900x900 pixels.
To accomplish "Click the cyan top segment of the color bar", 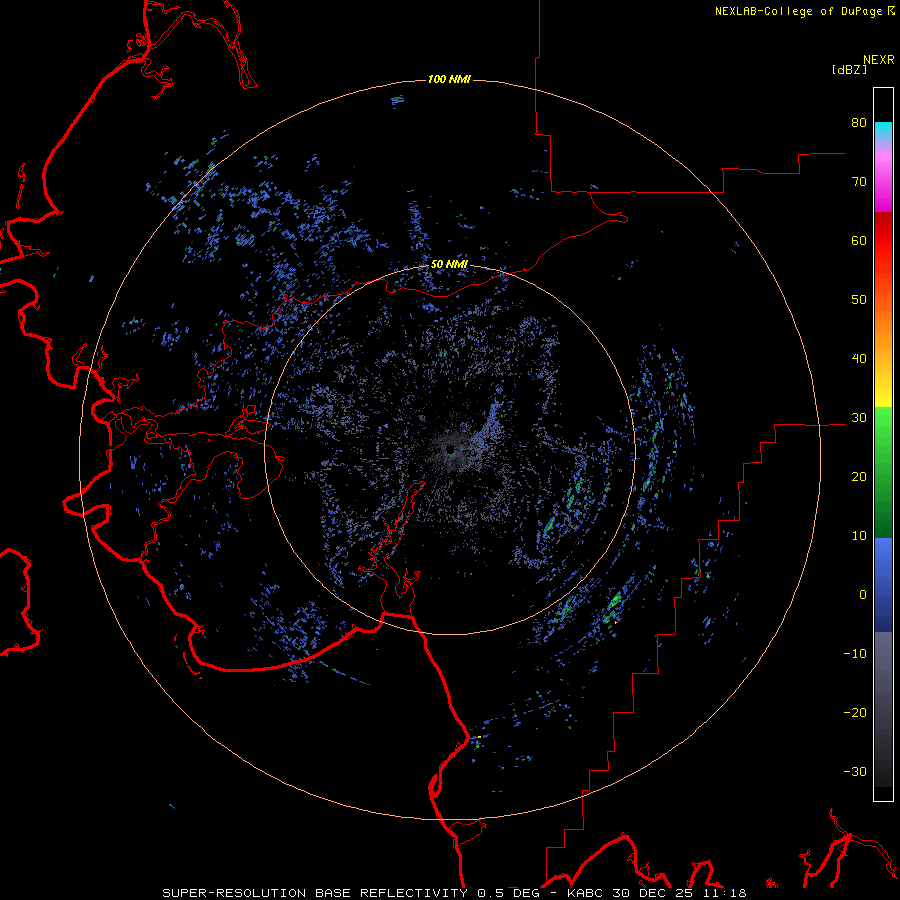I will coord(883,131).
